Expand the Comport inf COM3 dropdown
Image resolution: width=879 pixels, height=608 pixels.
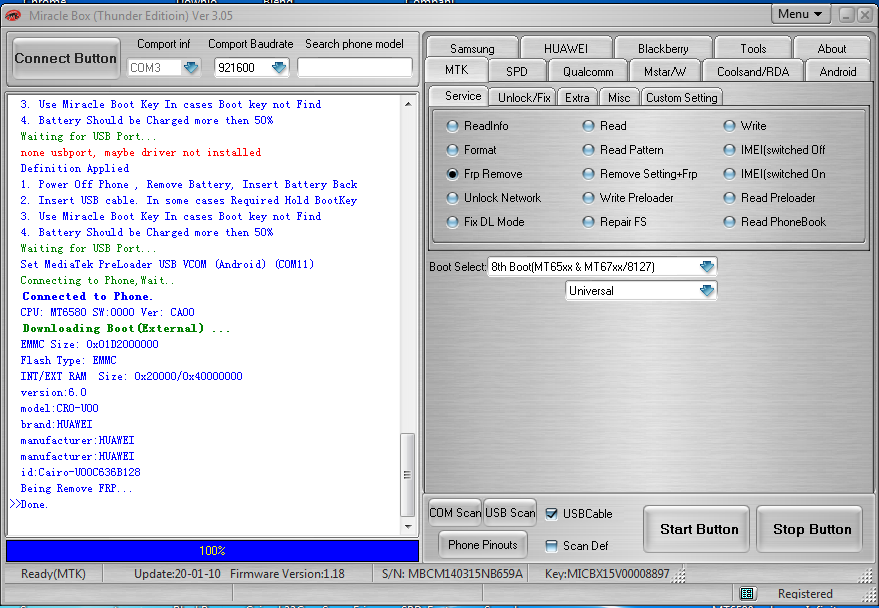[191, 68]
